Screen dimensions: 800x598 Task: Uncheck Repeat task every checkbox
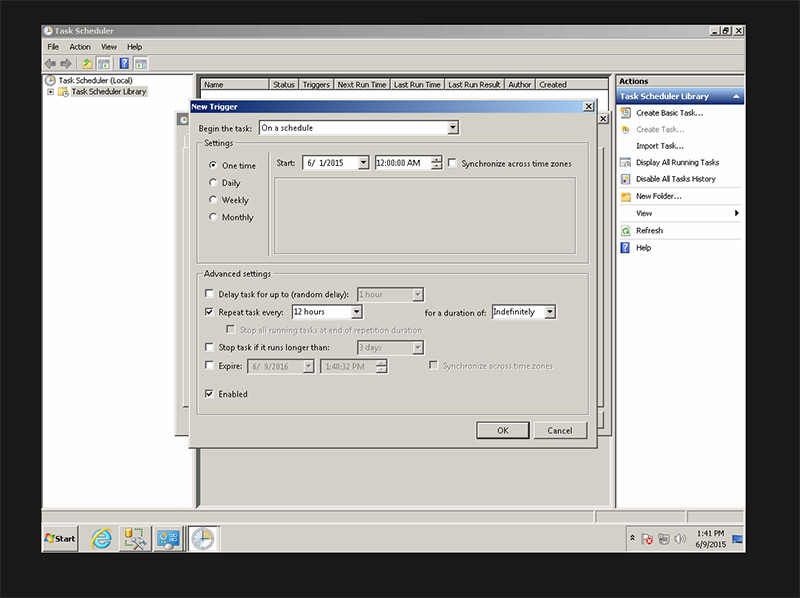[209, 311]
